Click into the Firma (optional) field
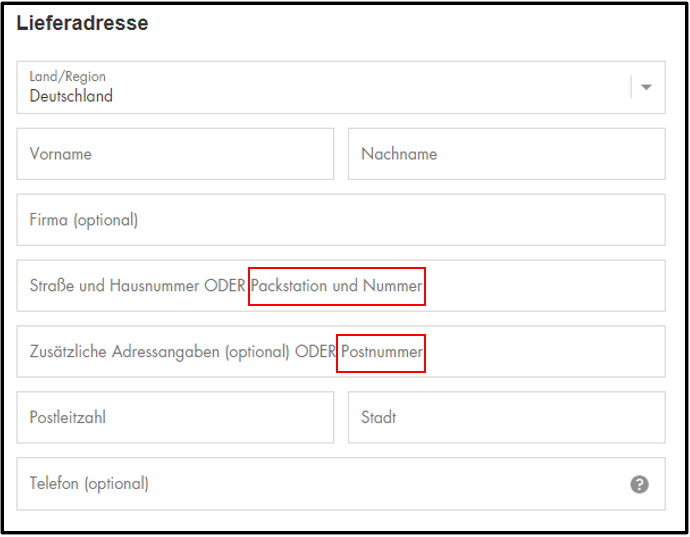This screenshot has height=537, width=690. click(341, 220)
